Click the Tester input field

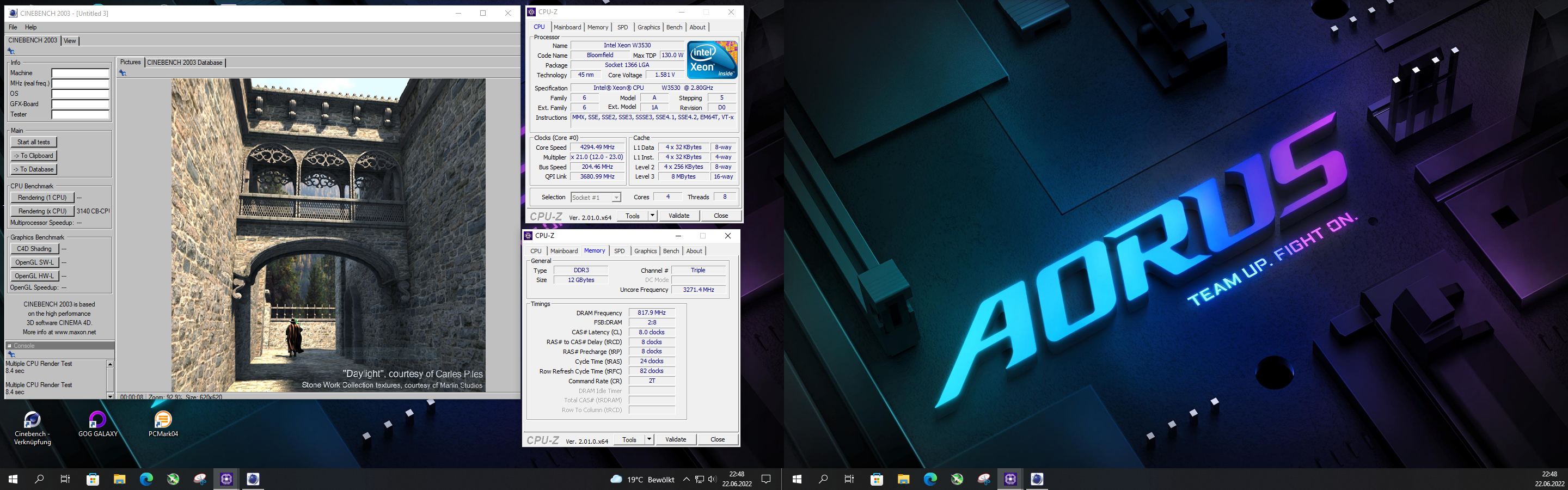tap(81, 114)
